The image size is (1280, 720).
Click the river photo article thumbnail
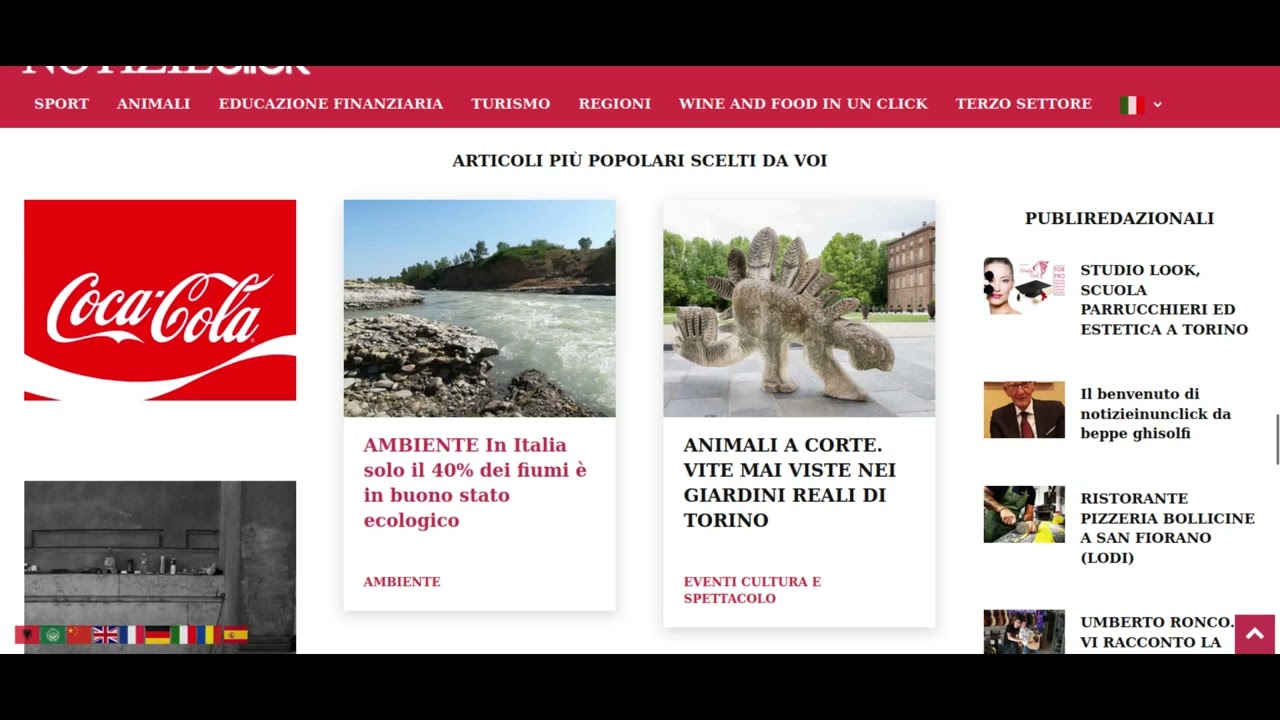pos(480,308)
